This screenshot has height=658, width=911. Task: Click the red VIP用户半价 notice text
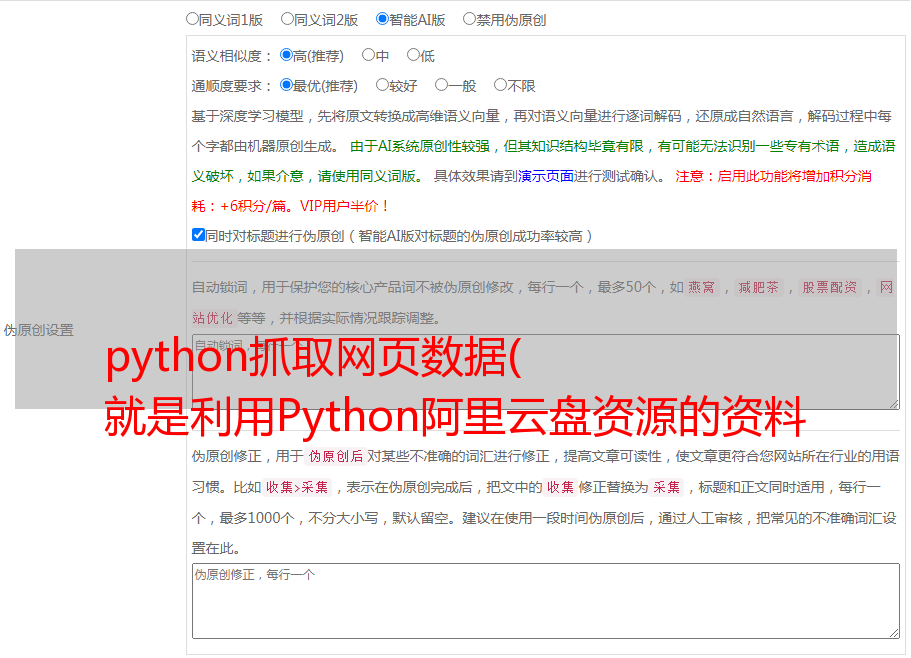(x=343, y=206)
